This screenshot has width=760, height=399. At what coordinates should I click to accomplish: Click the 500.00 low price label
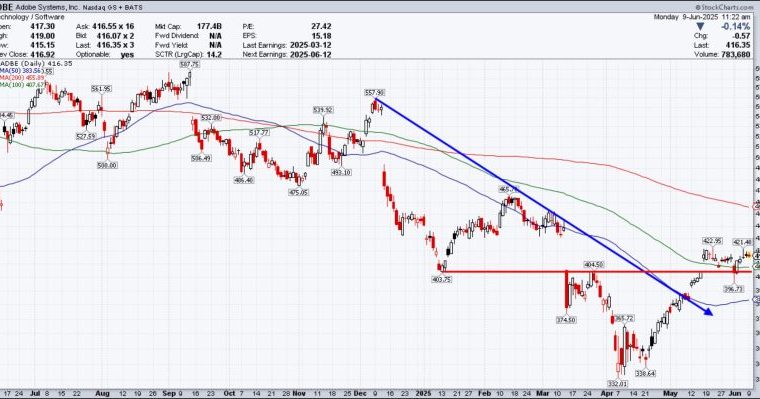click(108, 165)
